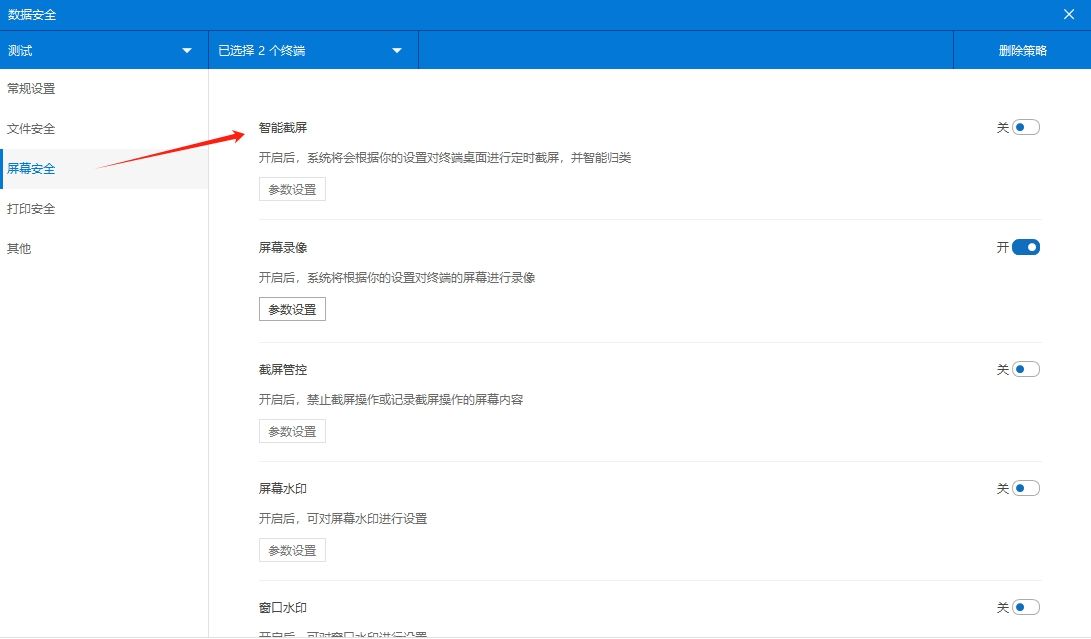1091x639 pixels.
Task: Click the 开启后，禁止截屏操作 description text
Action: click(391, 400)
